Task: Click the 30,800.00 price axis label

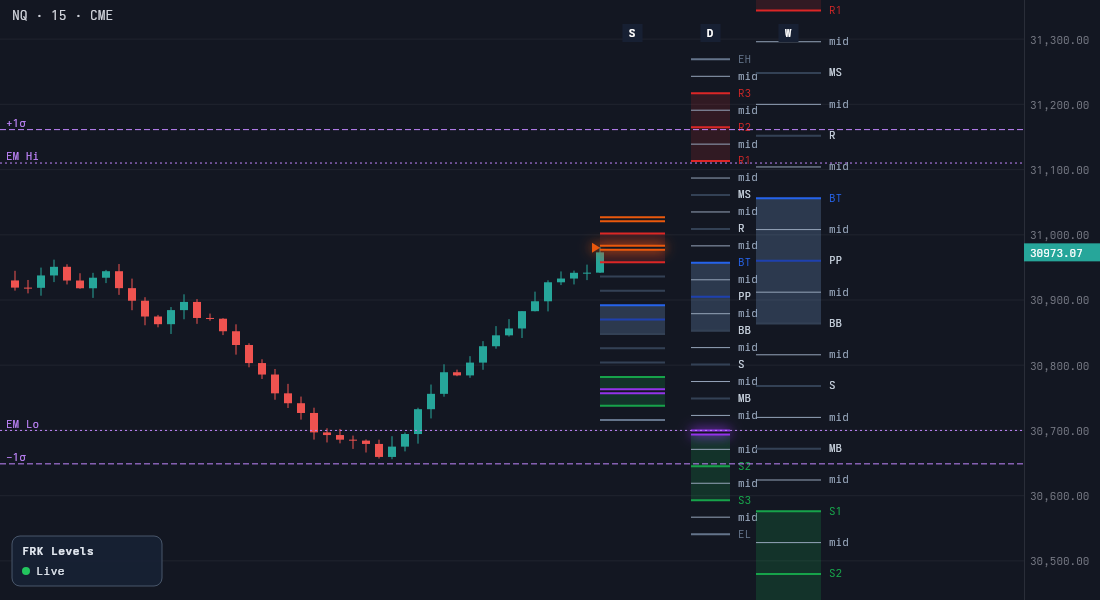Action: tap(1059, 366)
